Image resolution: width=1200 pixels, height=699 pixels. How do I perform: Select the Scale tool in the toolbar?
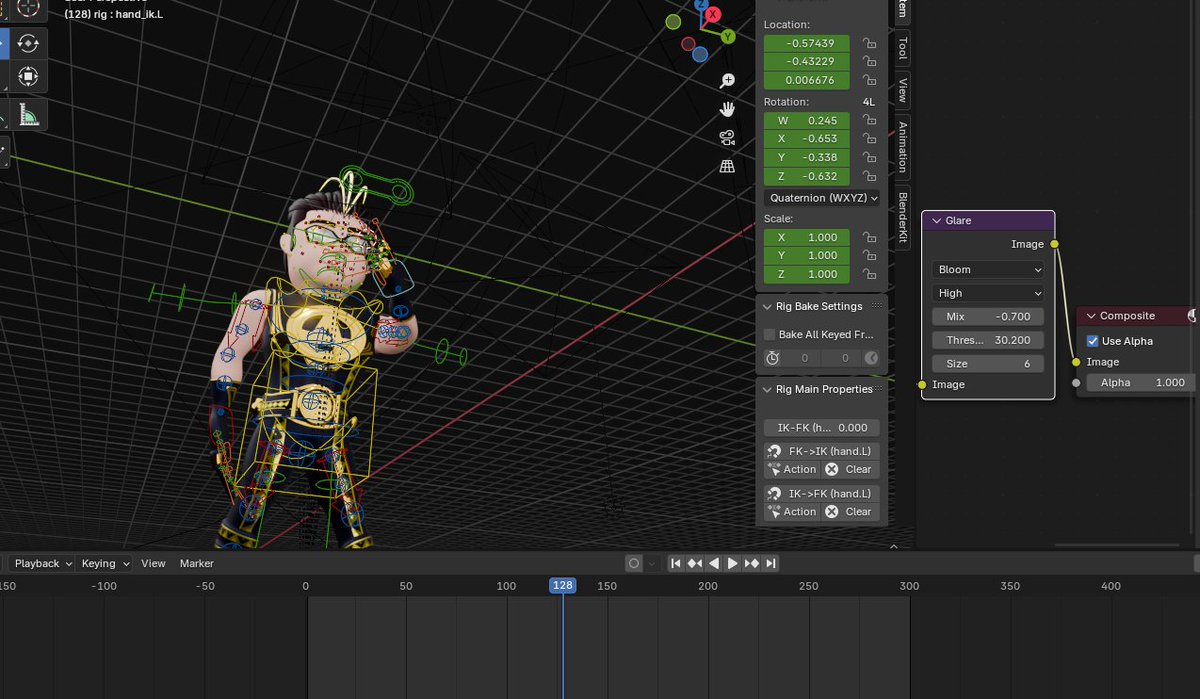pos(28,76)
